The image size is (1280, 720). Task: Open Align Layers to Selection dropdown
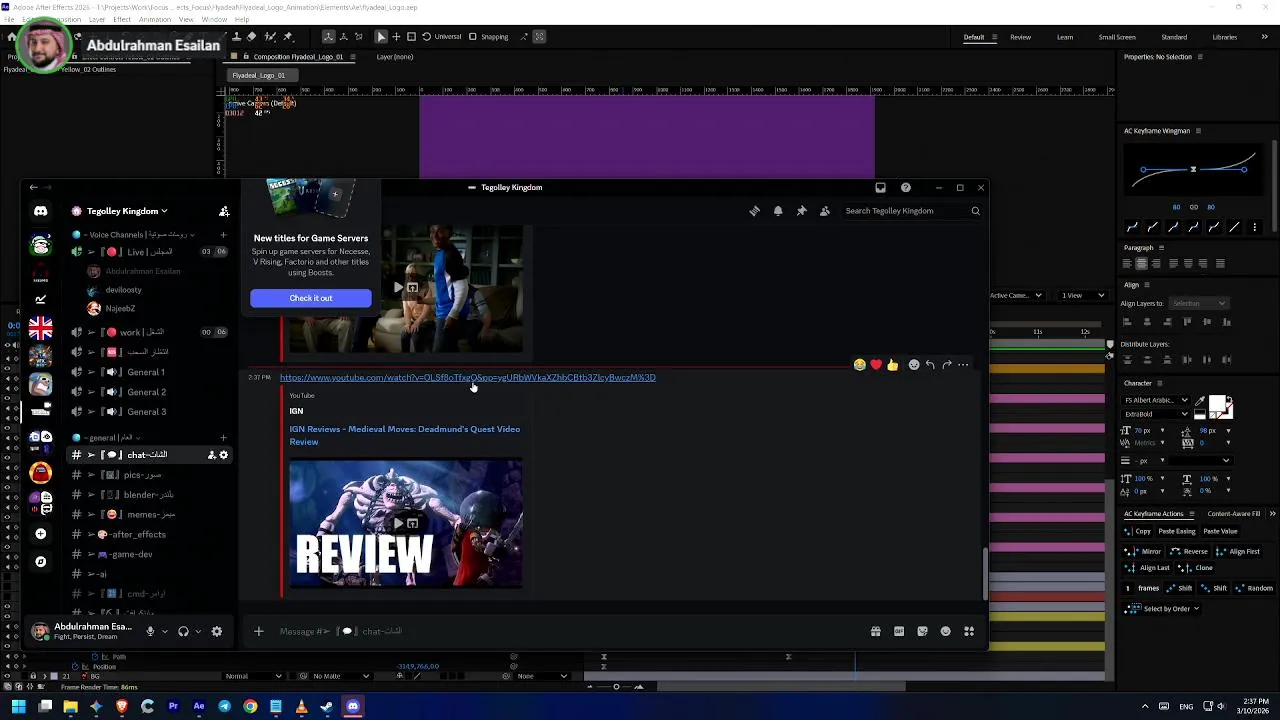coord(1198,303)
